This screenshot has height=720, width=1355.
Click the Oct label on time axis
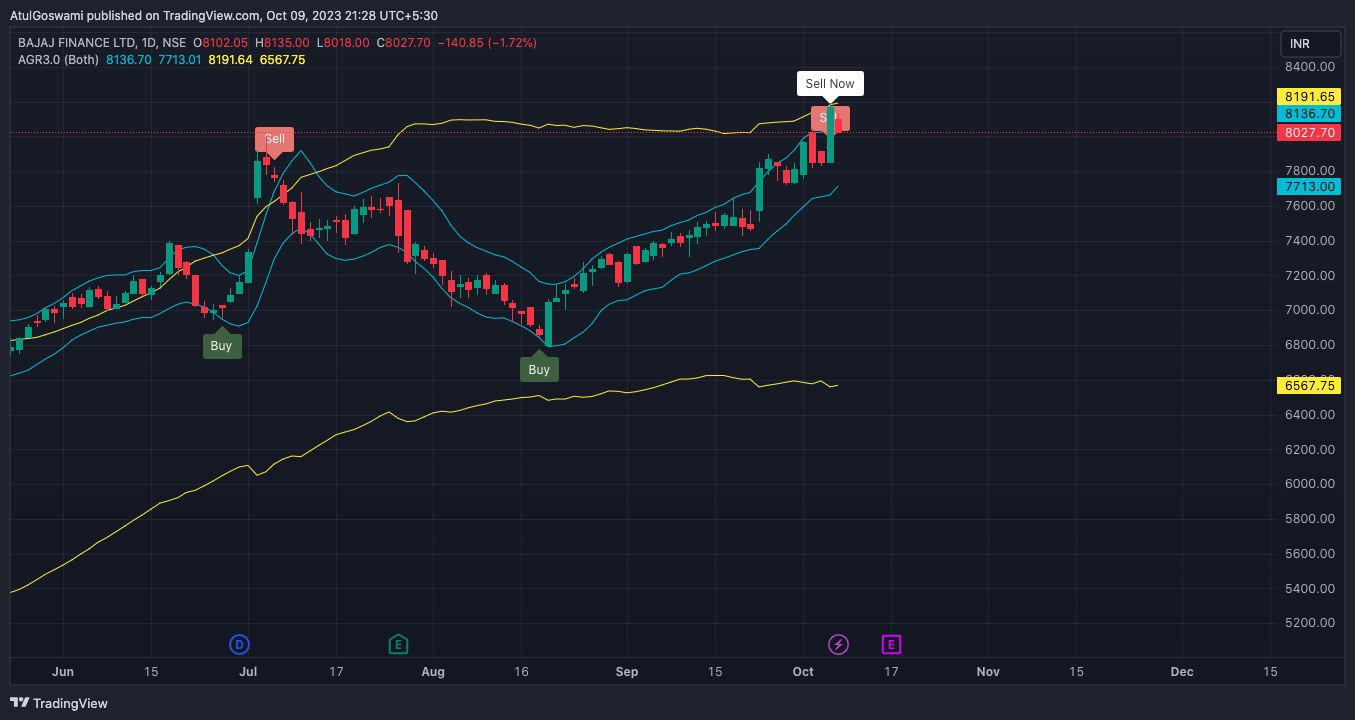(803, 671)
